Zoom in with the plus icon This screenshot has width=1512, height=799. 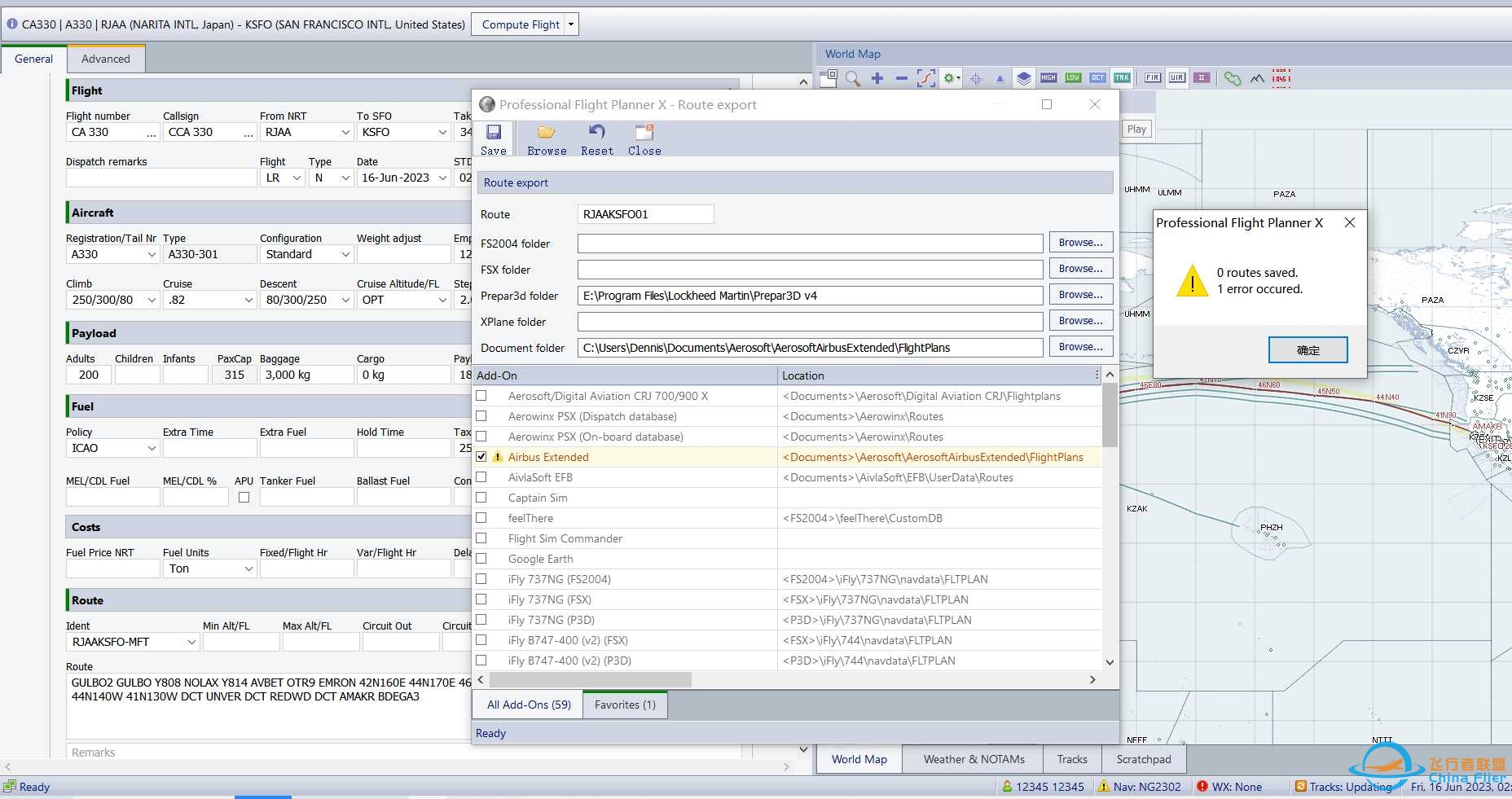tap(877, 78)
